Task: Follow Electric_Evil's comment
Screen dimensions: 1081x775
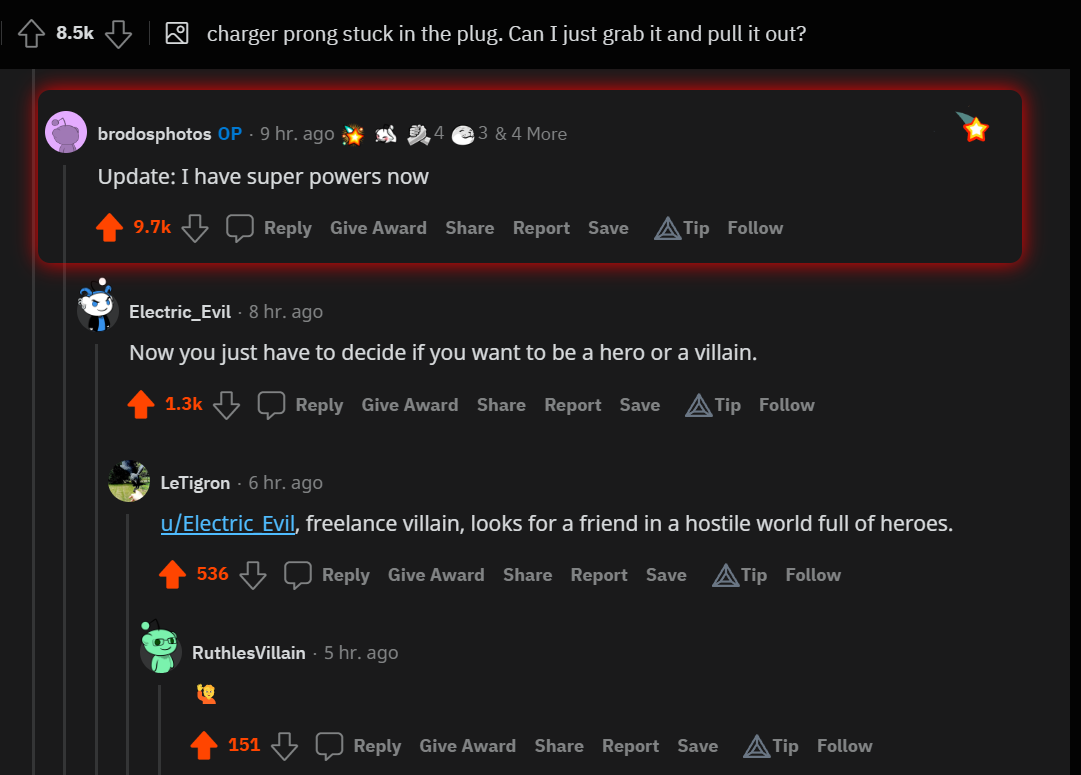Action: point(786,405)
